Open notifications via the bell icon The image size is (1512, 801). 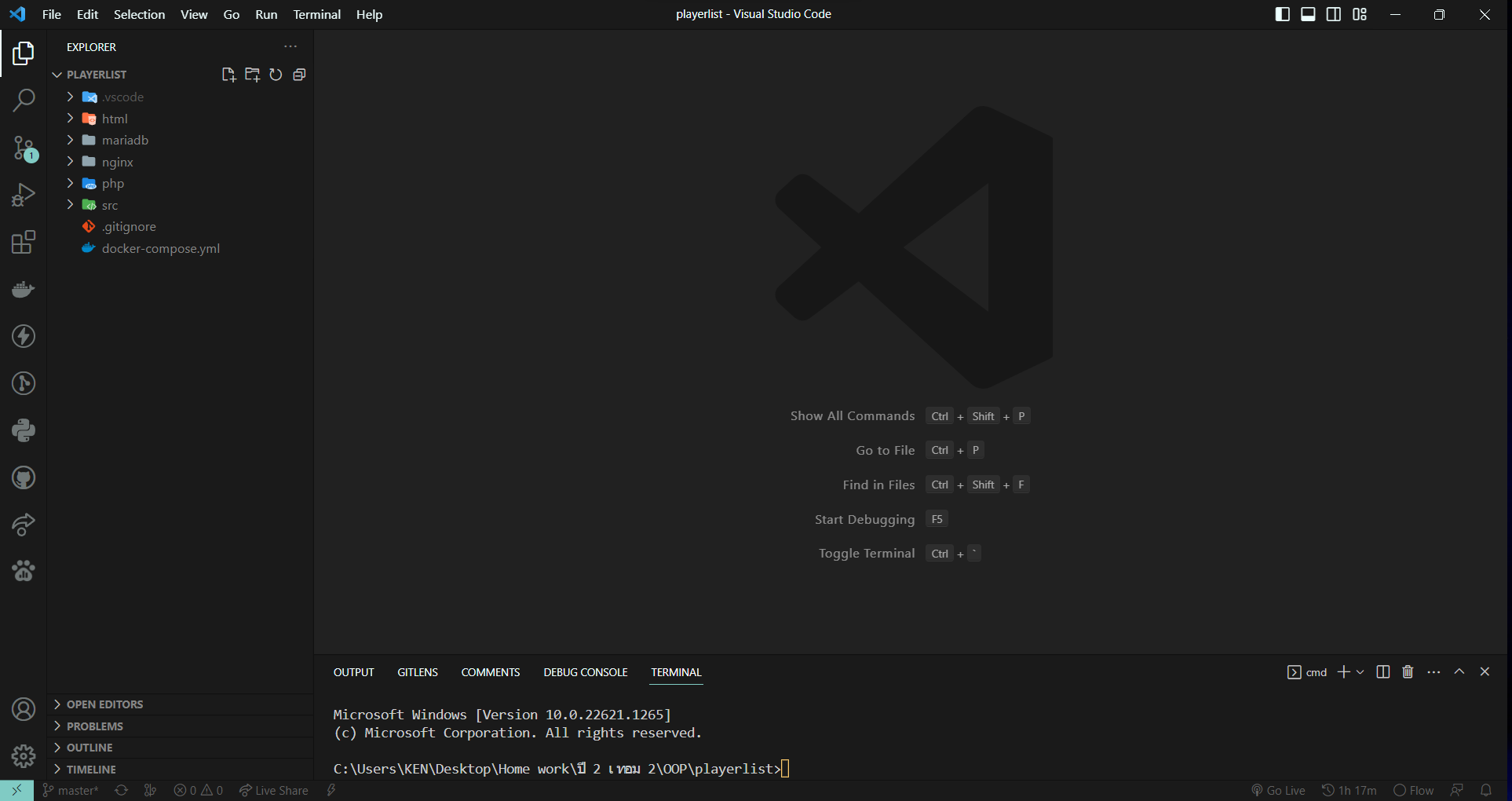(1486, 790)
